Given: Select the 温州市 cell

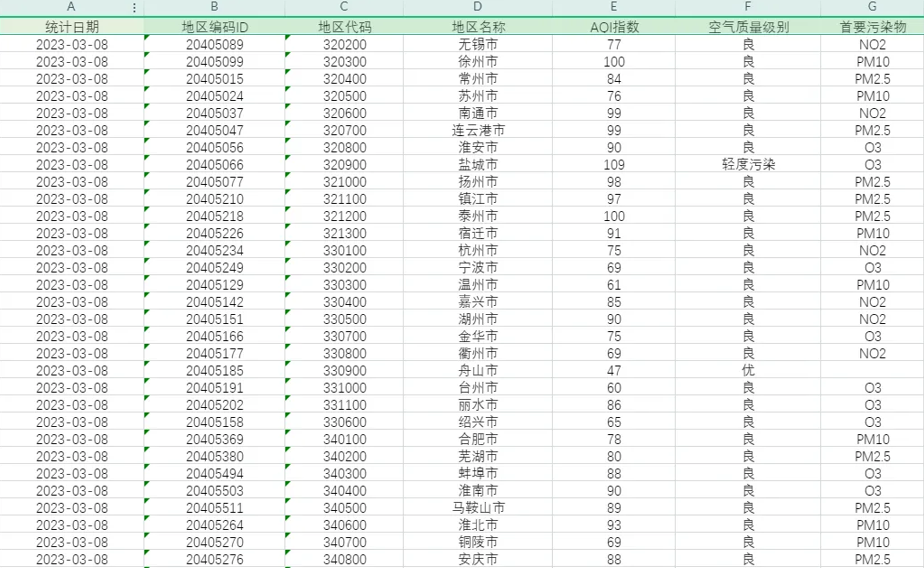Looking at the screenshot, I should (x=478, y=284).
